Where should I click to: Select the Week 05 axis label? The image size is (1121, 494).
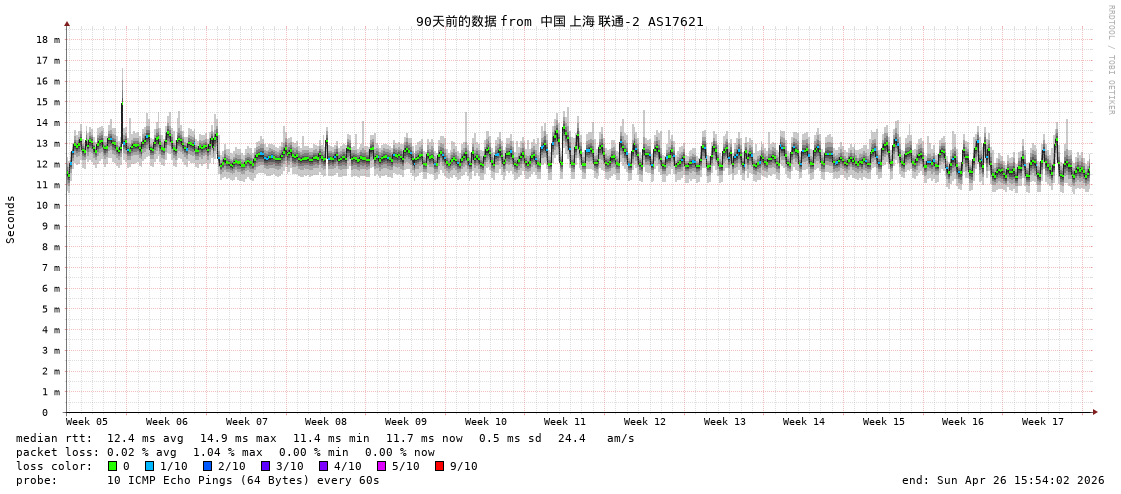click(x=87, y=422)
